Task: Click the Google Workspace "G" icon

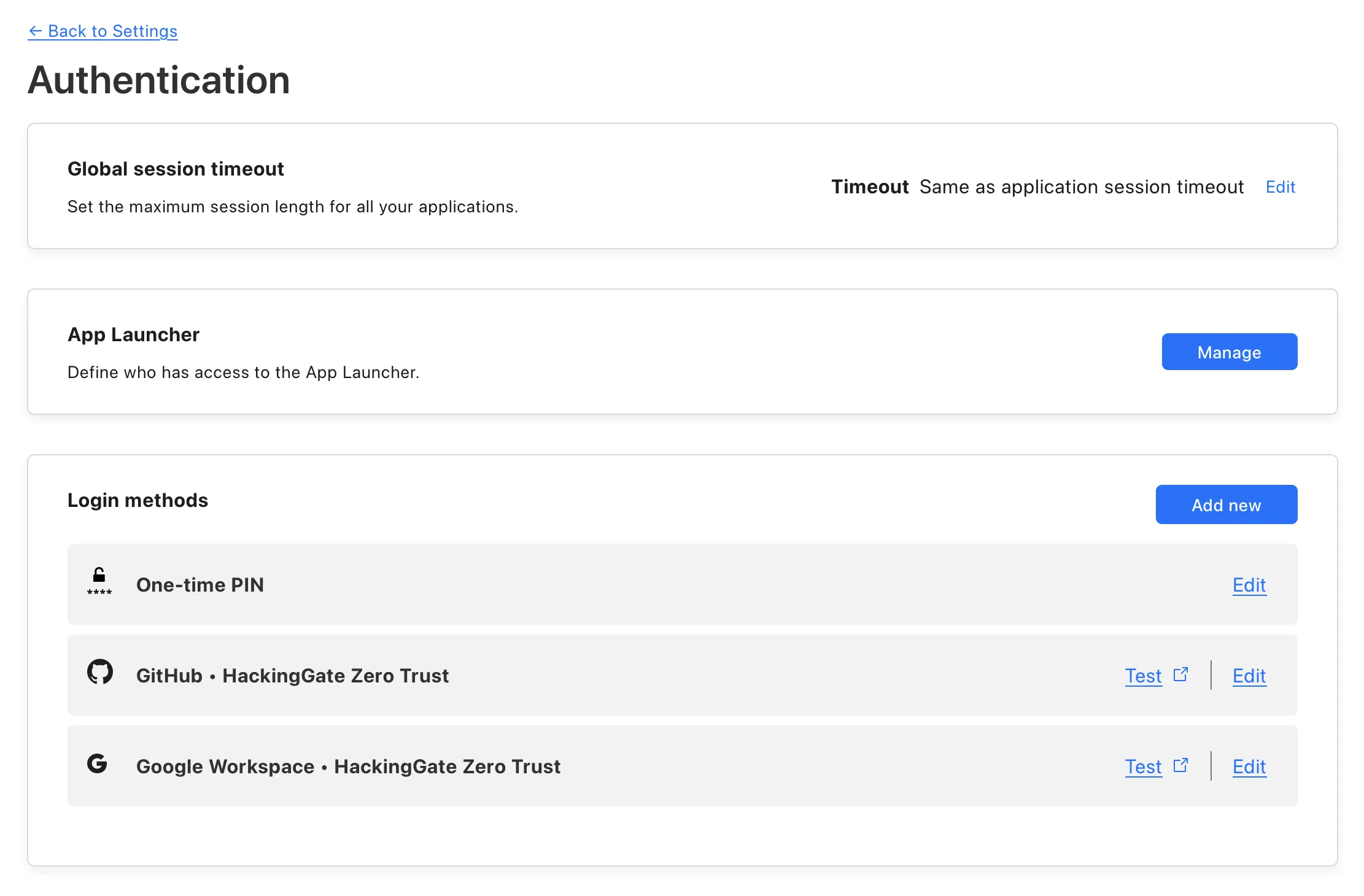Action: point(98,763)
